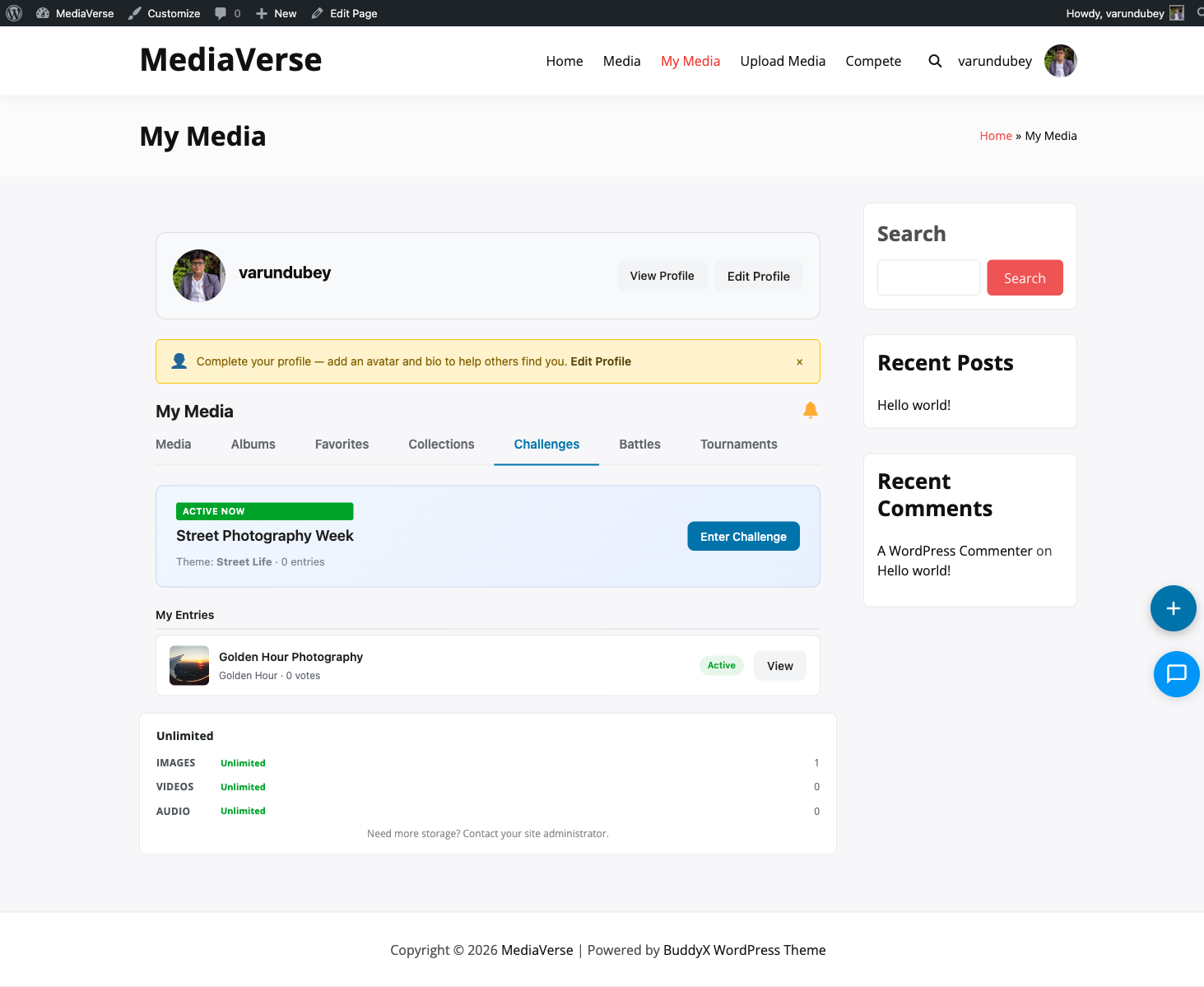Screen dimensions: 1204x987
Task: Open the 'Hello world!' recent post
Action: 913,405
